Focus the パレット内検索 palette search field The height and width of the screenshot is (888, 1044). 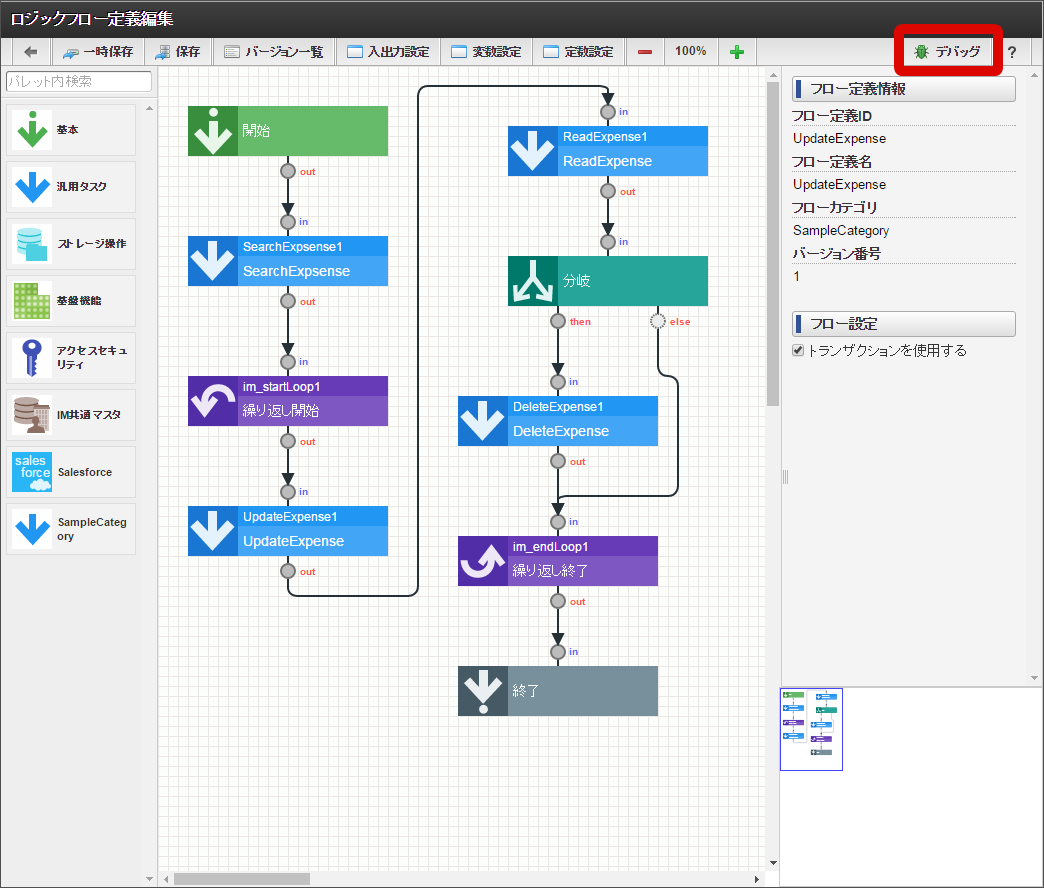click(x=79, y=81)
